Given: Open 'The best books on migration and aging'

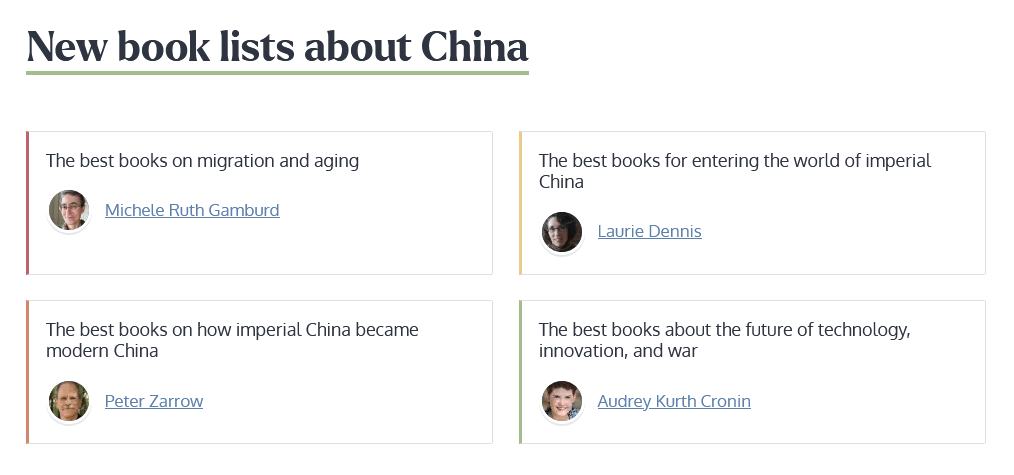Looking at the screenshot, I should (x=202, y=160).
